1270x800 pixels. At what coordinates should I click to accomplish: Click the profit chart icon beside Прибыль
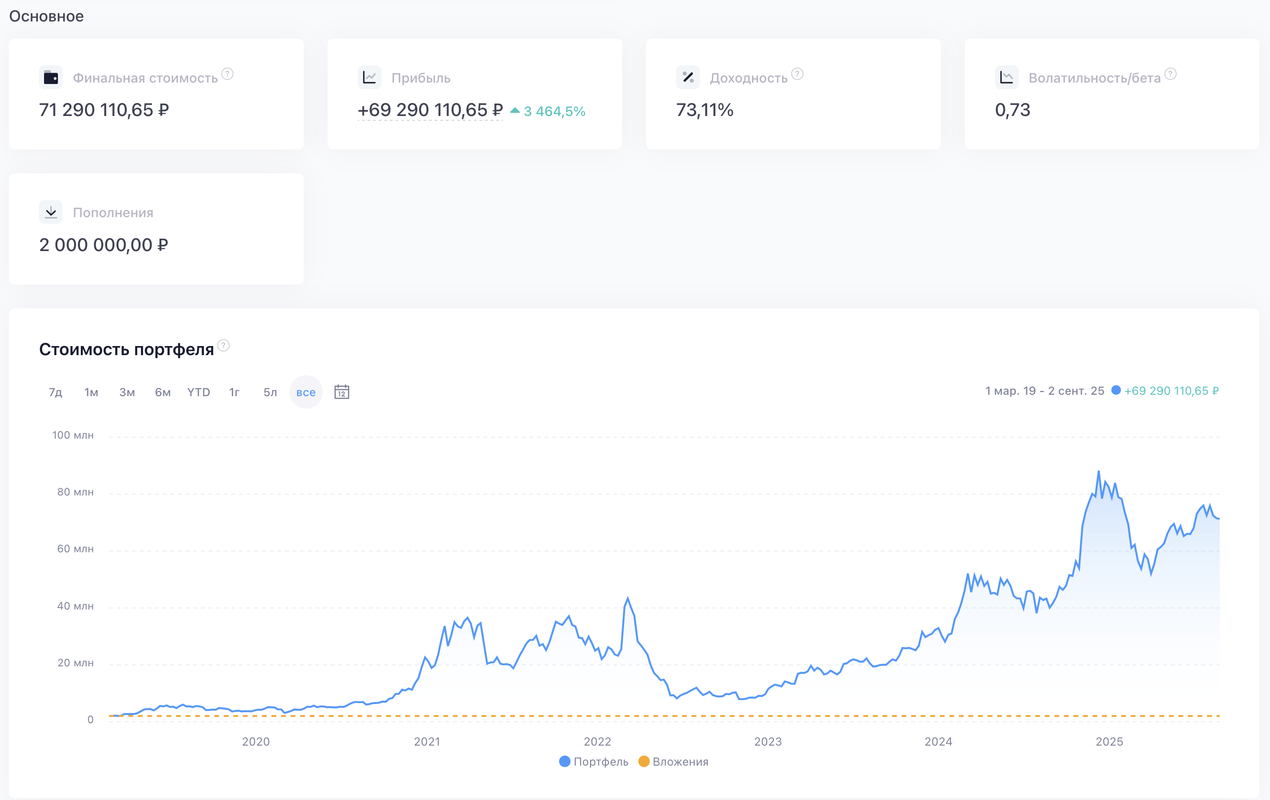tap(369, 77)
